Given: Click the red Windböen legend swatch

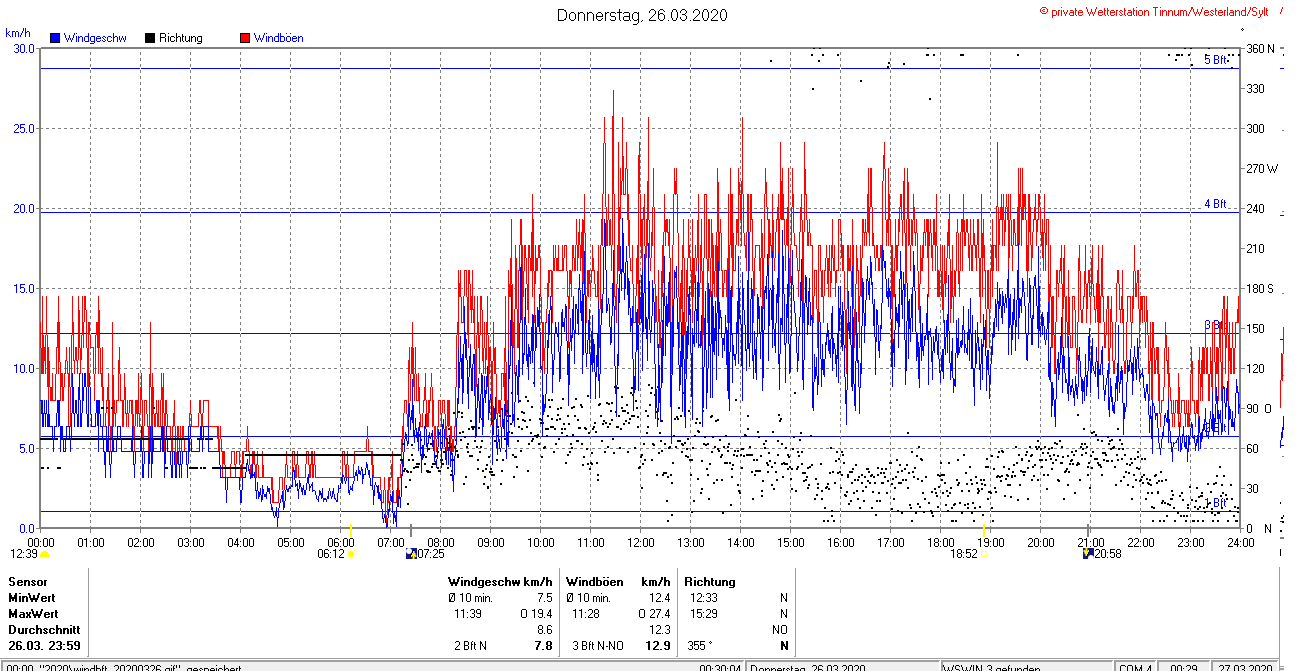Looking at the screenshot, I should click(x=245, y=38).
